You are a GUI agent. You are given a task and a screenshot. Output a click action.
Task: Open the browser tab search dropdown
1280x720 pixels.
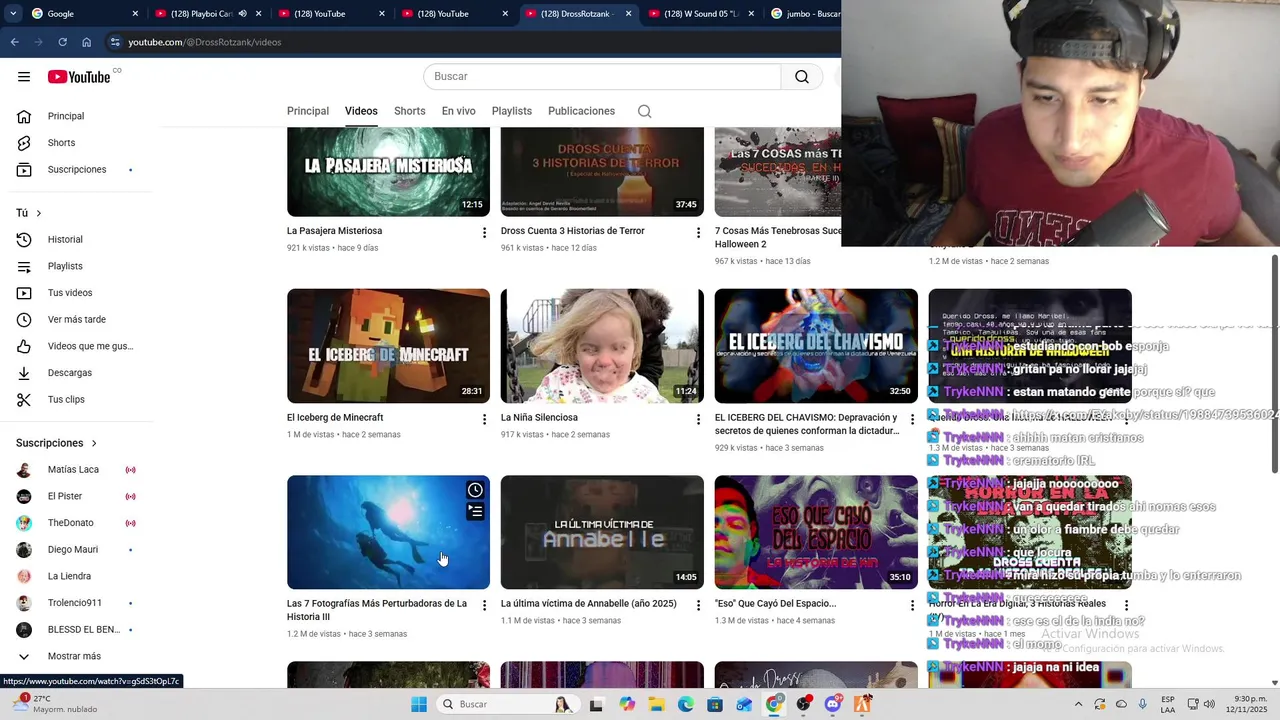(x=12, y=14)
